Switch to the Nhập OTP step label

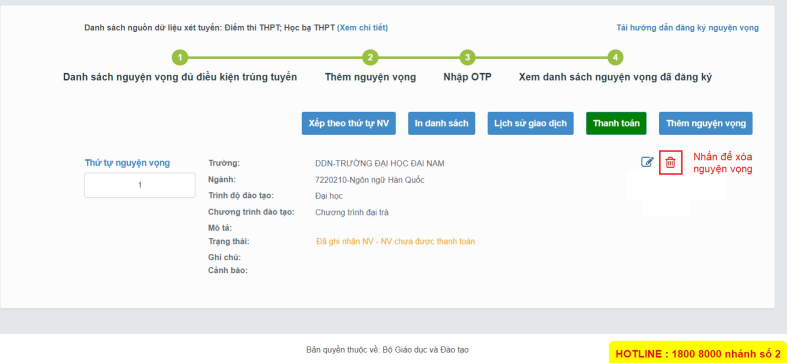coord(467,77)
